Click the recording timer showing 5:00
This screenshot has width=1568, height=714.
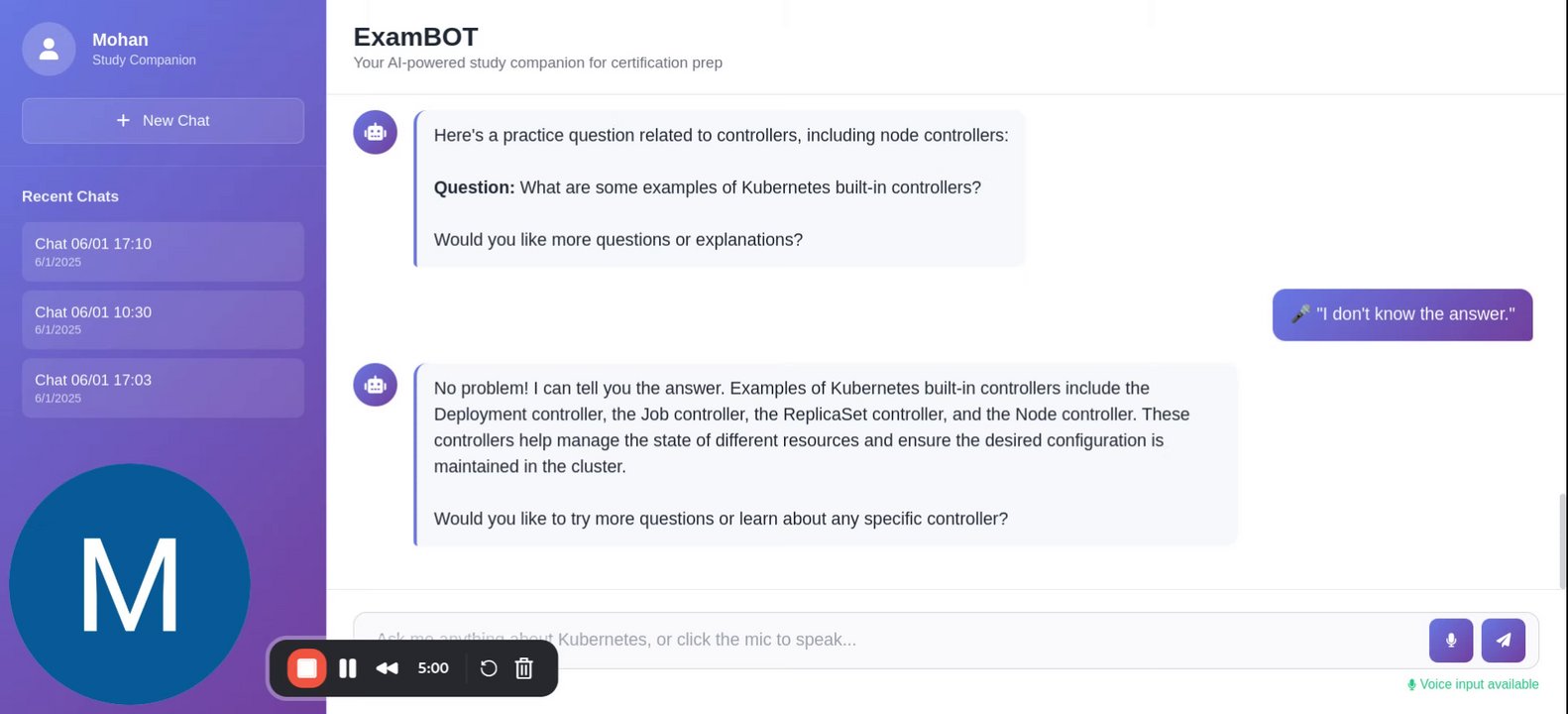click(x=433, y=668)
